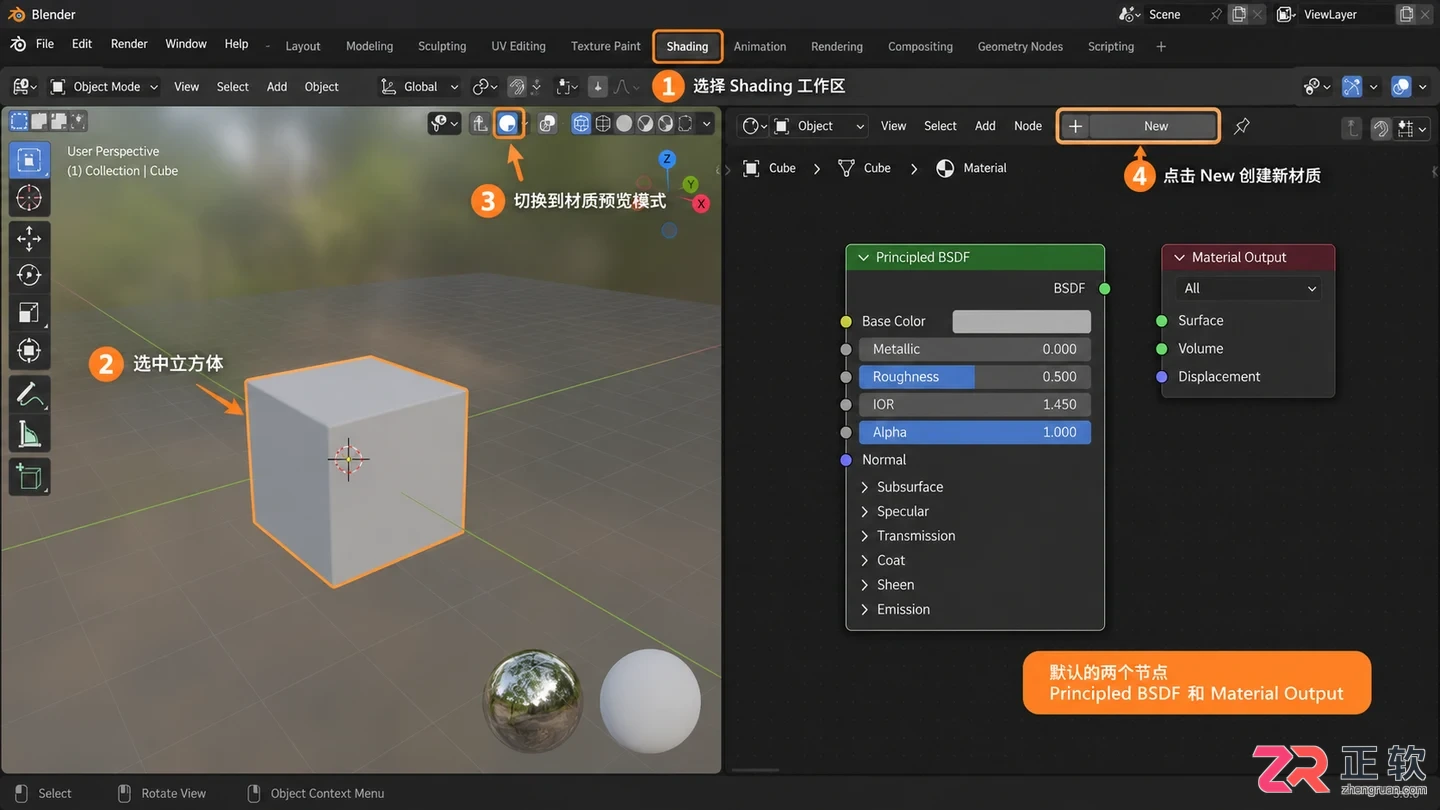Collapse the Principled BSDF node
1440x810 pixels.
point(863,258)
